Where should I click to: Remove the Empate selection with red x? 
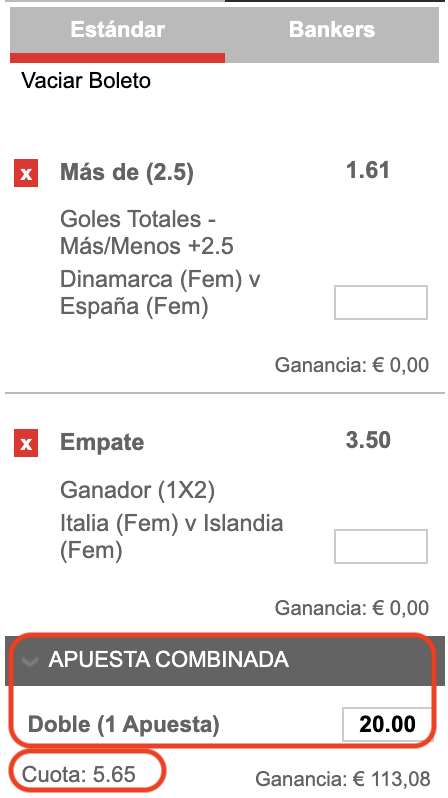[26, 443]
